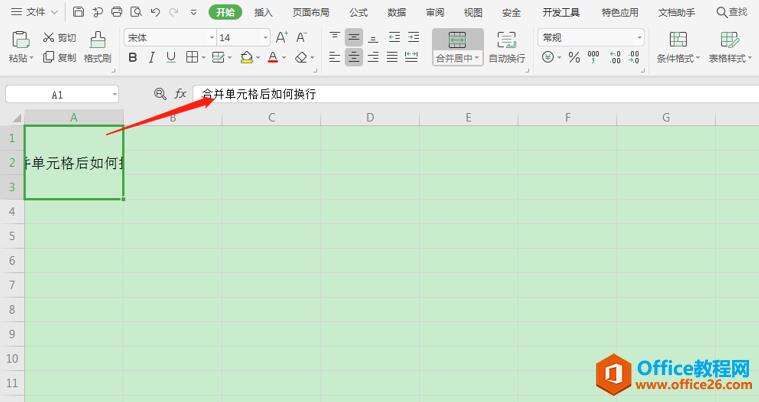Open the 文档助手 tab
Image resolution: width=759 pixels, height=402 pixels.
pos(677,12)
